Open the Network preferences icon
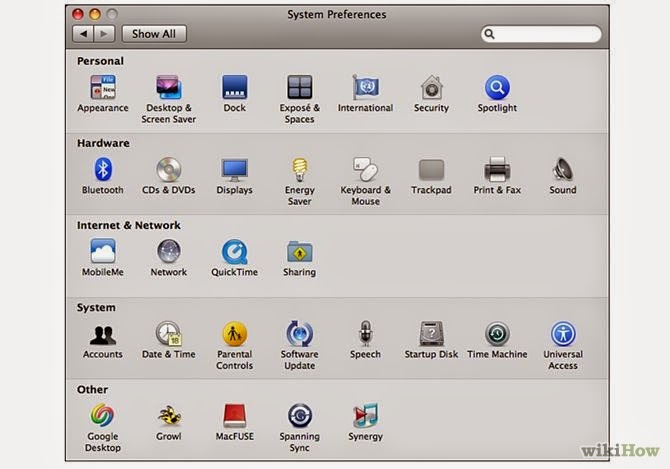 pos(169,251)
